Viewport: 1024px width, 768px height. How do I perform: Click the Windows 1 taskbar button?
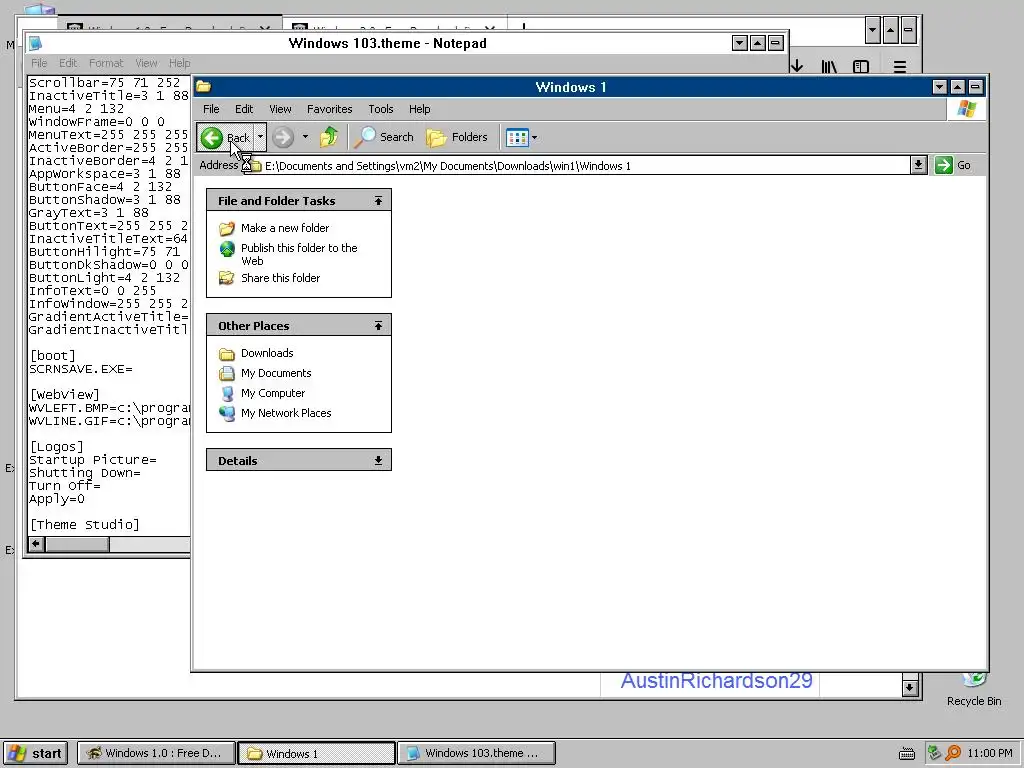[x=316, y=753]
